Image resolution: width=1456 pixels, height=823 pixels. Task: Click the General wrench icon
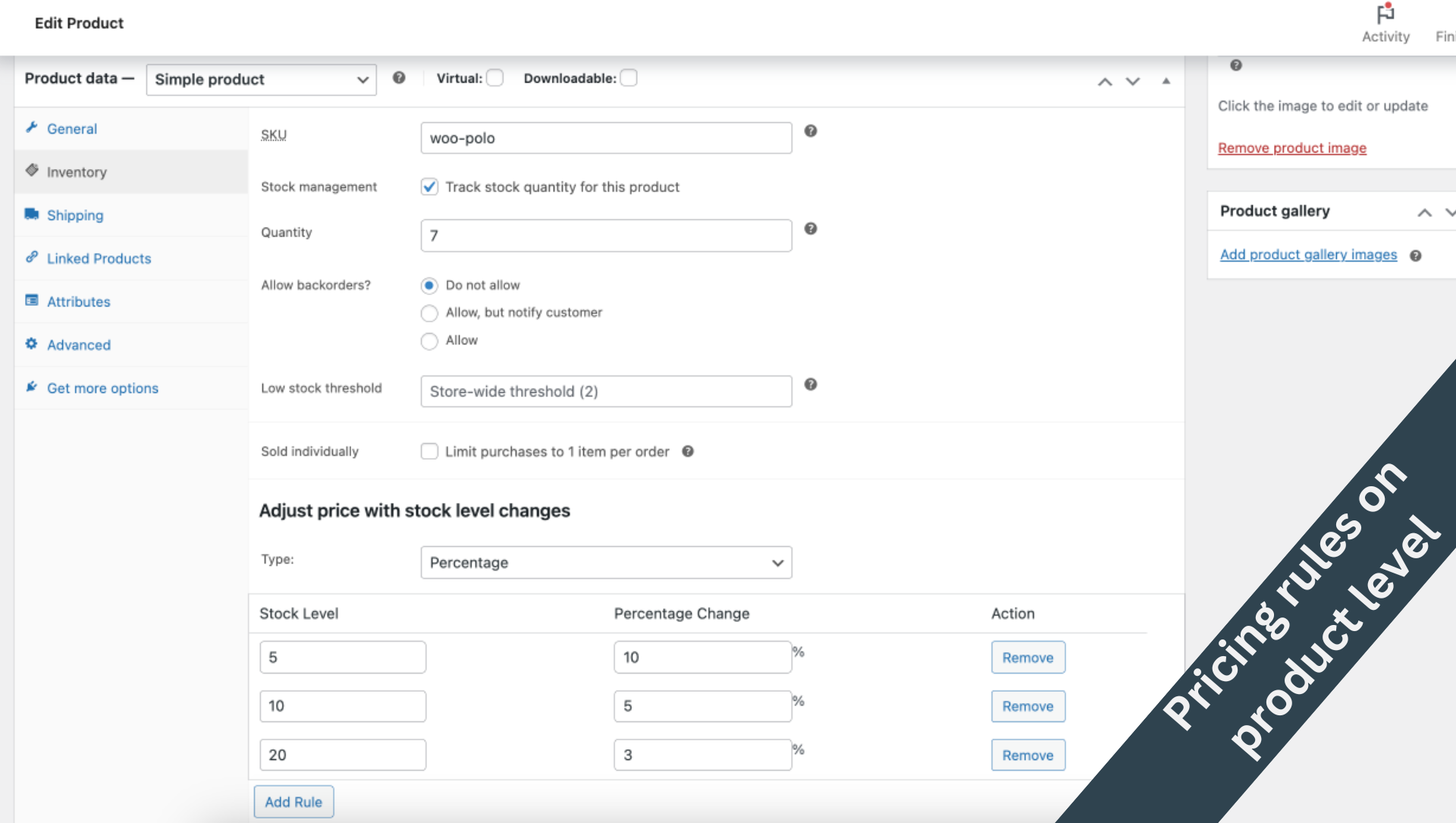32,127
